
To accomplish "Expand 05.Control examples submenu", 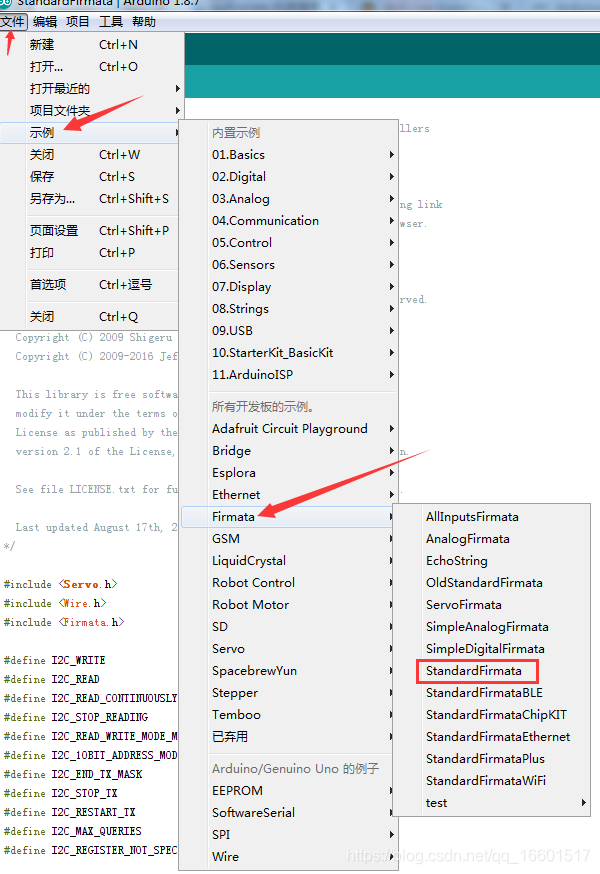I will (290, 242).
